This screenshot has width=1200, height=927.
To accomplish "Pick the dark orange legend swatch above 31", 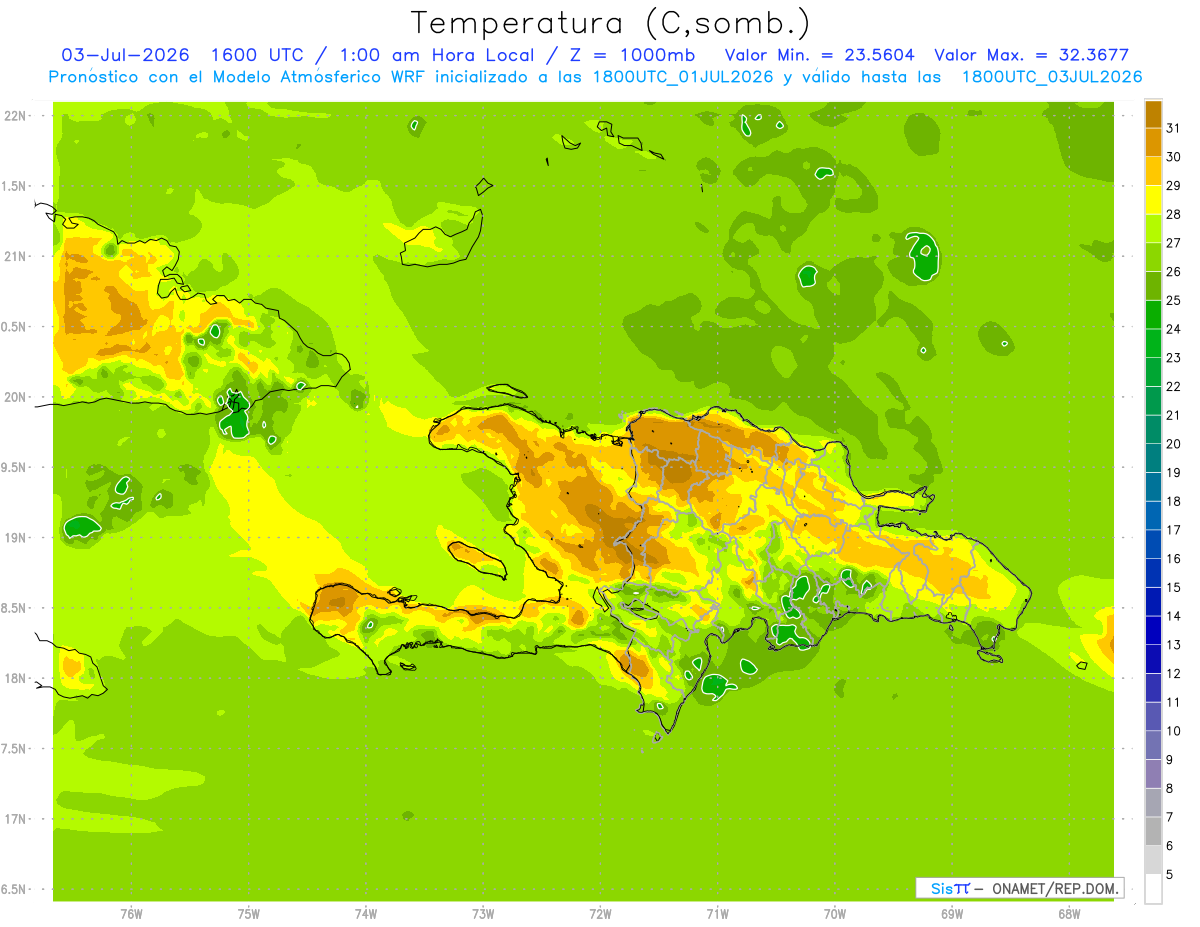I will [x=1153, y=114].
